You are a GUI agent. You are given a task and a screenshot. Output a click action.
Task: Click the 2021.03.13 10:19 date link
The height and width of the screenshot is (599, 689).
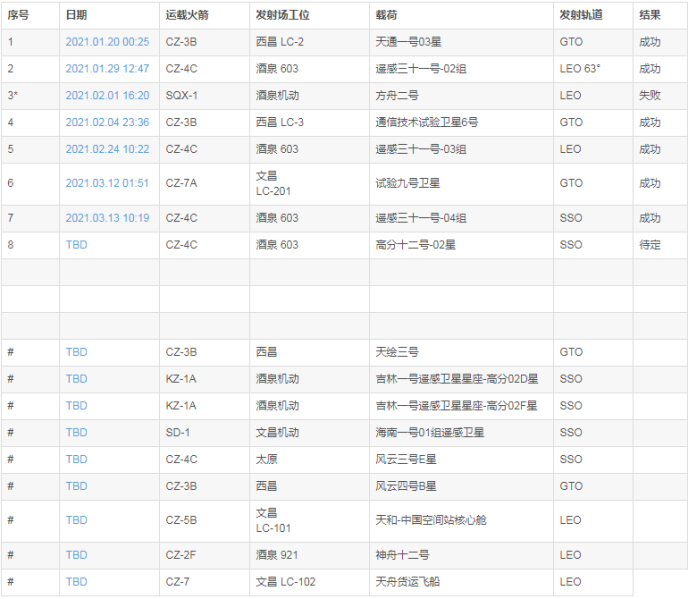[x=107, y=219]
